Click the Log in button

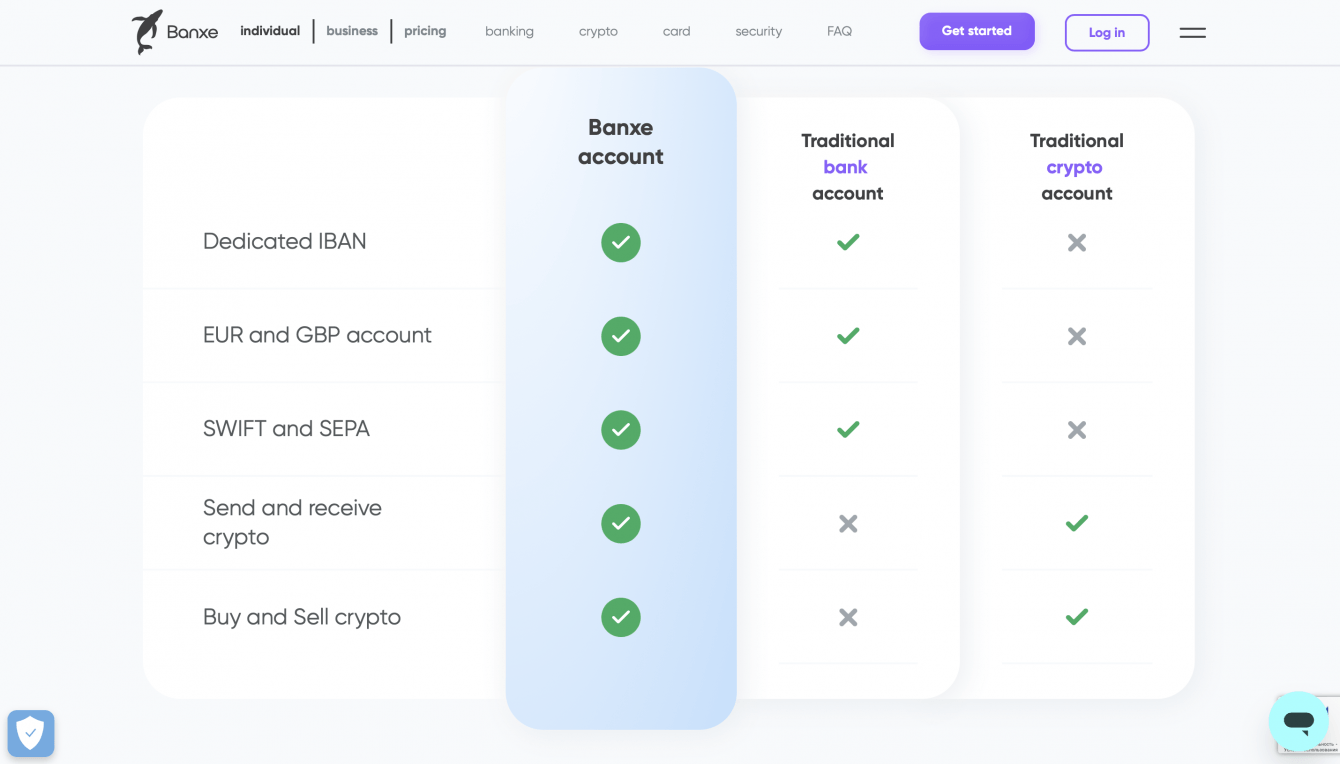(1106, 33)
